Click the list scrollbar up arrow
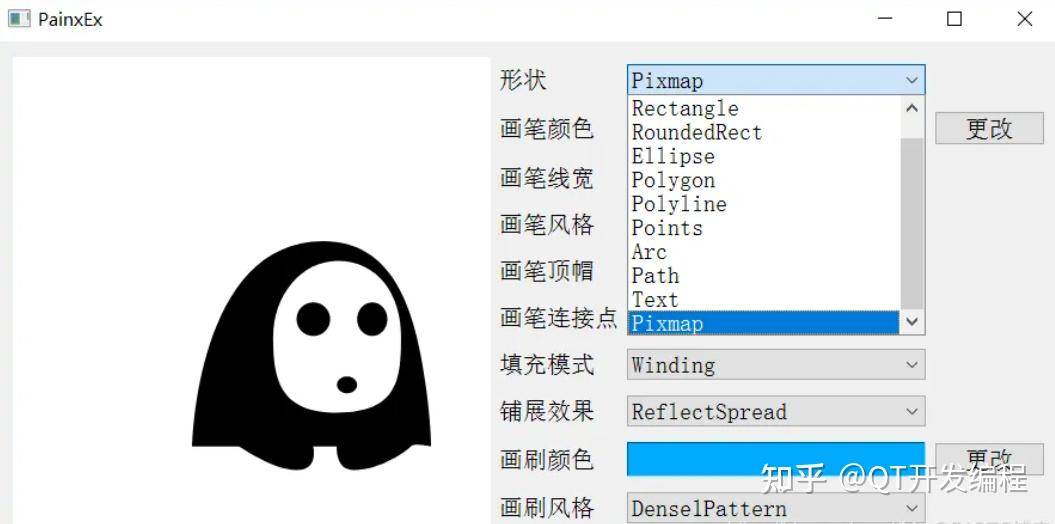Screen dimensions: 1055x524 click(912, 108)
